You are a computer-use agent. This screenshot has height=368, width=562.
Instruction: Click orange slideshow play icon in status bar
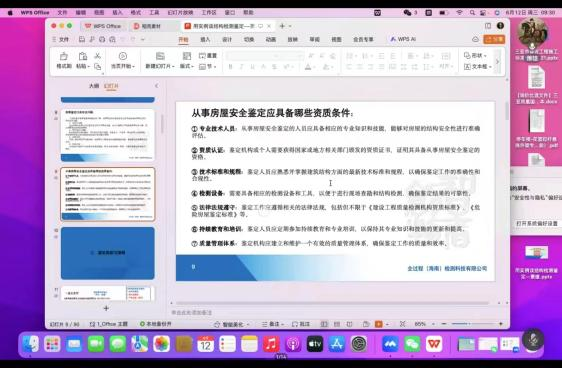378,324
